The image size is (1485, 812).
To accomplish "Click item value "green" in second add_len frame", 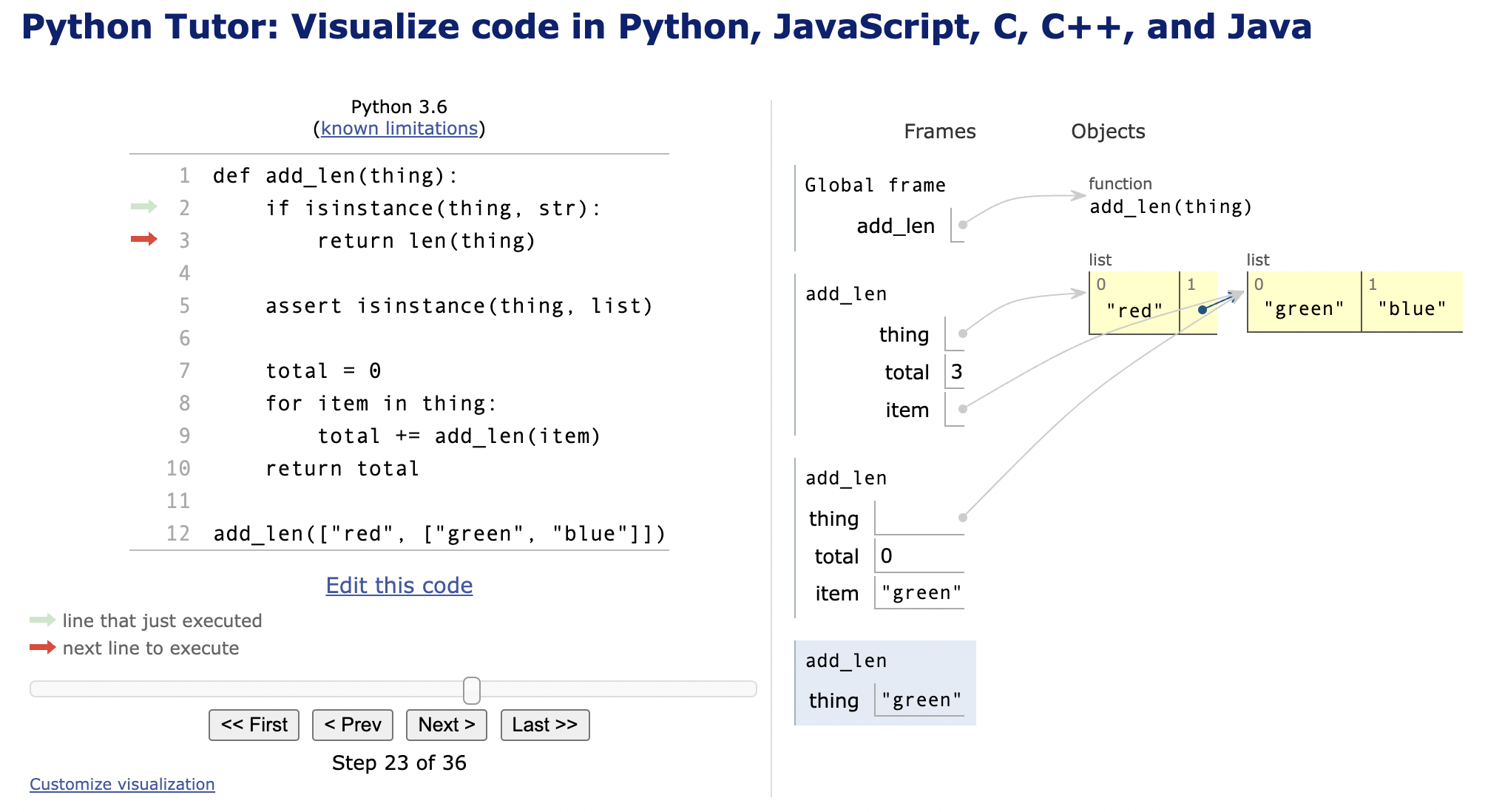I will point(921,593).
